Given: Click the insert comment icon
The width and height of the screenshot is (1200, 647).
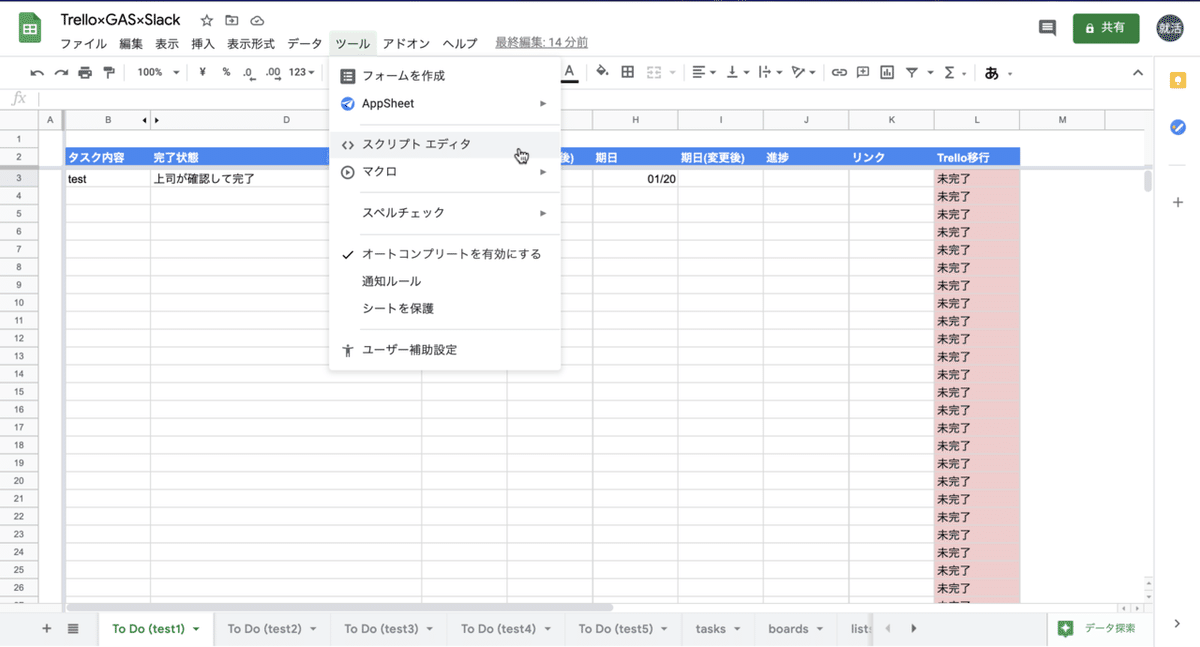Looking at the screenshot, I should coord(863,72).
